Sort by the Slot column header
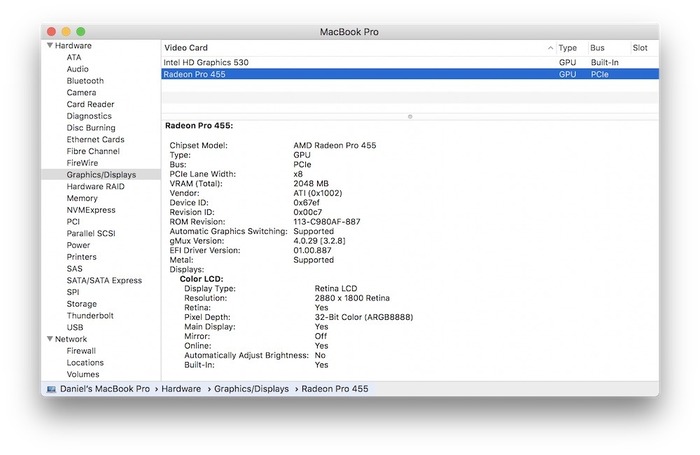This screenshot has height=455, width=700. pyautogui.click(x=640, y=48)
